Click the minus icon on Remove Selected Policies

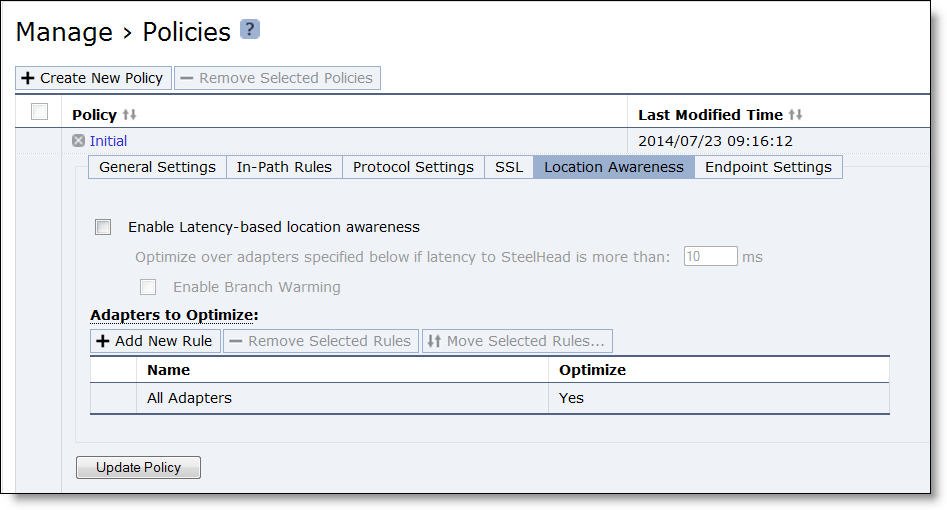click(187, 78)
